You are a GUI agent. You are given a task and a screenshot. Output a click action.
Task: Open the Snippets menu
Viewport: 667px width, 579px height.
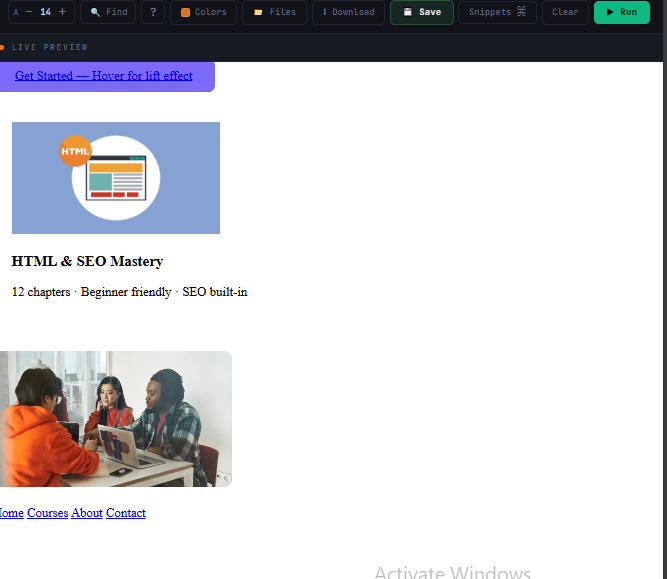point(497,12)
